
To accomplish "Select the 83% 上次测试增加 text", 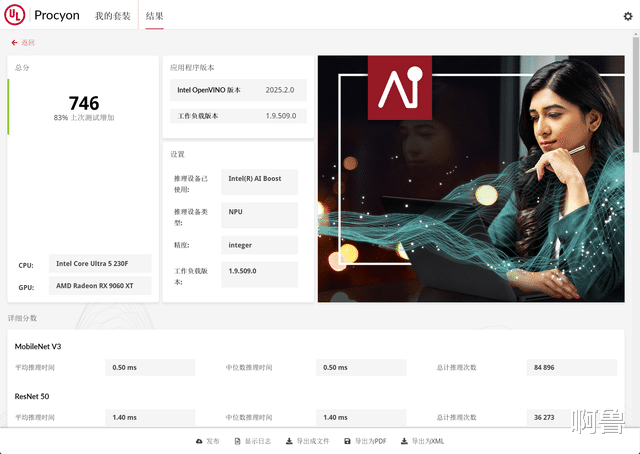I will tap(84, 118).
